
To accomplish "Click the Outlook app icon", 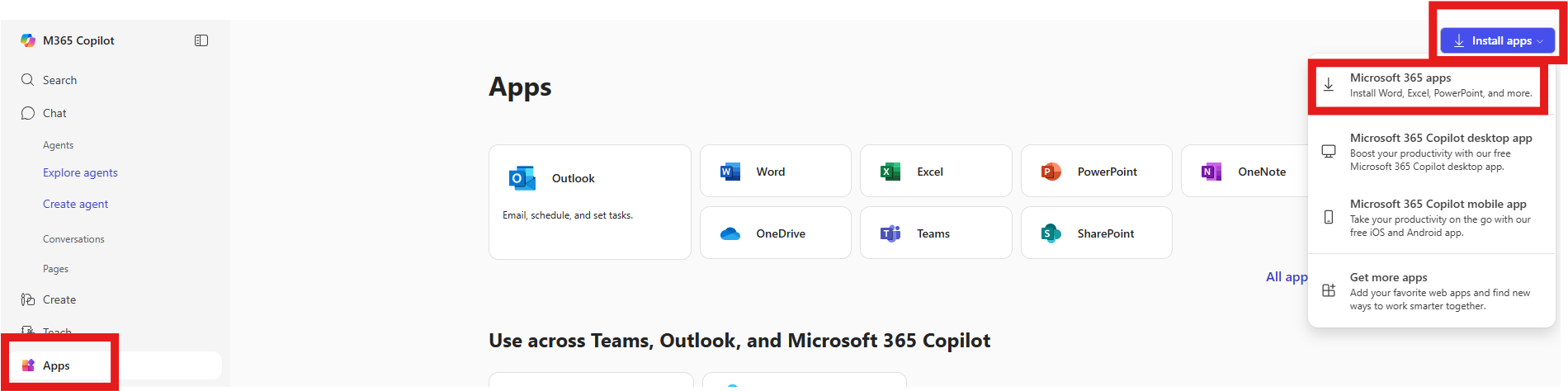I will point(522,178).
